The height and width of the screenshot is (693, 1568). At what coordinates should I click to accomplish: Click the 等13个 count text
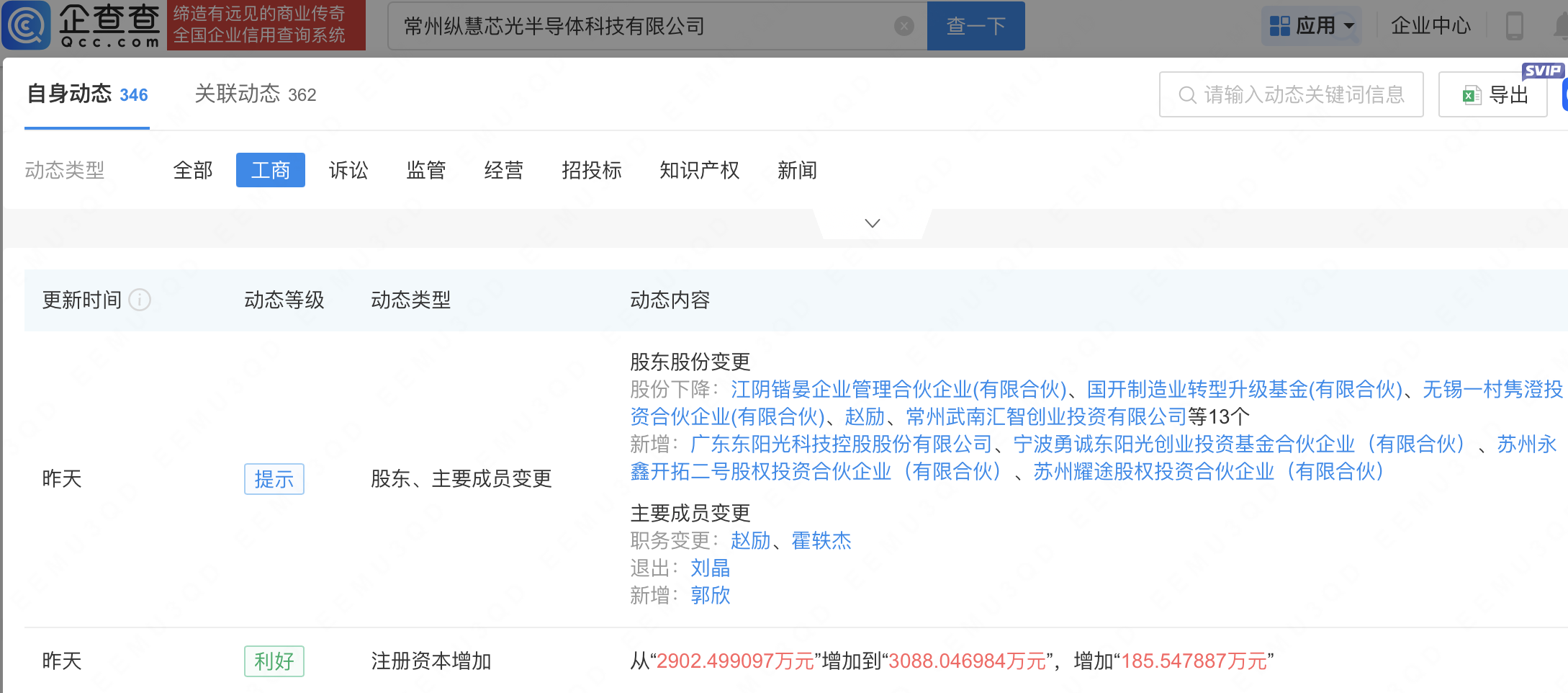1218,416
